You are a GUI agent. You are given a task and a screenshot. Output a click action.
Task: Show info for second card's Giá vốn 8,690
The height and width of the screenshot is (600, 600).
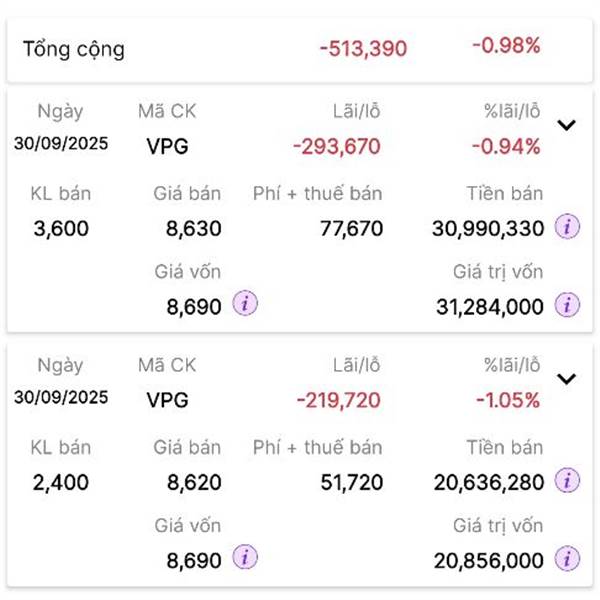244,558
